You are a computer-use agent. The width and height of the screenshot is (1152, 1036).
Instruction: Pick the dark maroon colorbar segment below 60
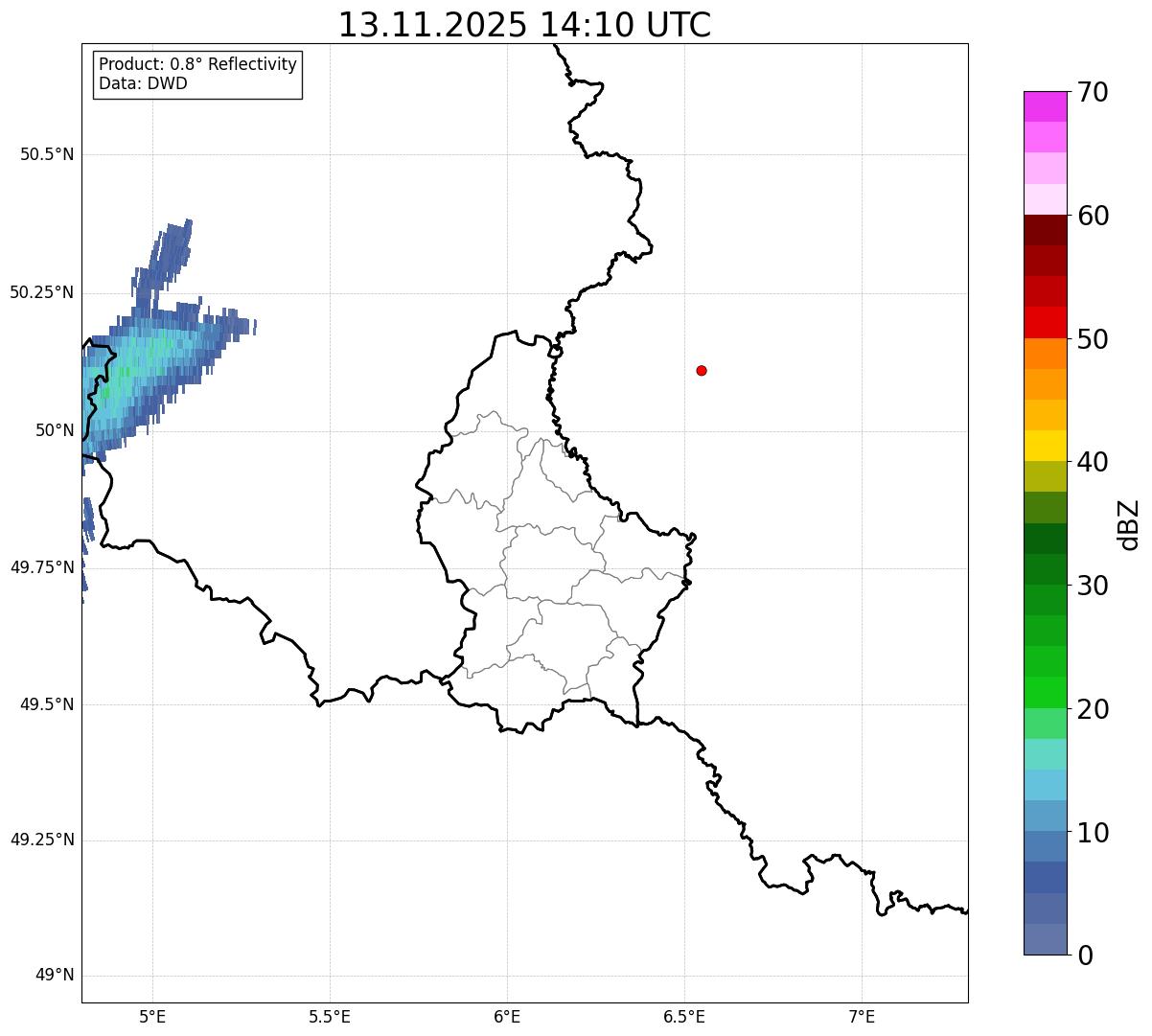[1045, 230]
